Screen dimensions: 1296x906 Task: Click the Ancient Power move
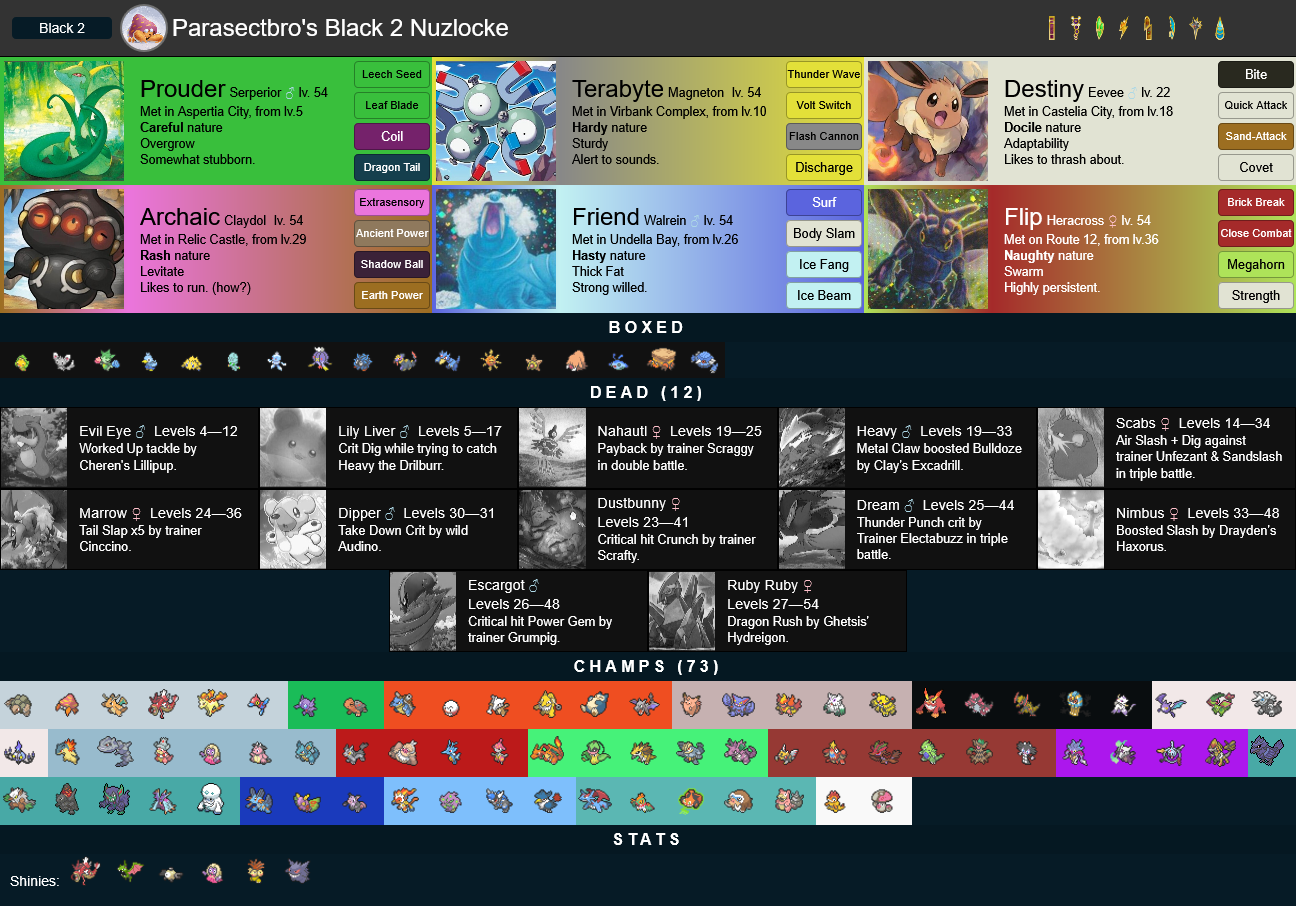click(392, 233)
